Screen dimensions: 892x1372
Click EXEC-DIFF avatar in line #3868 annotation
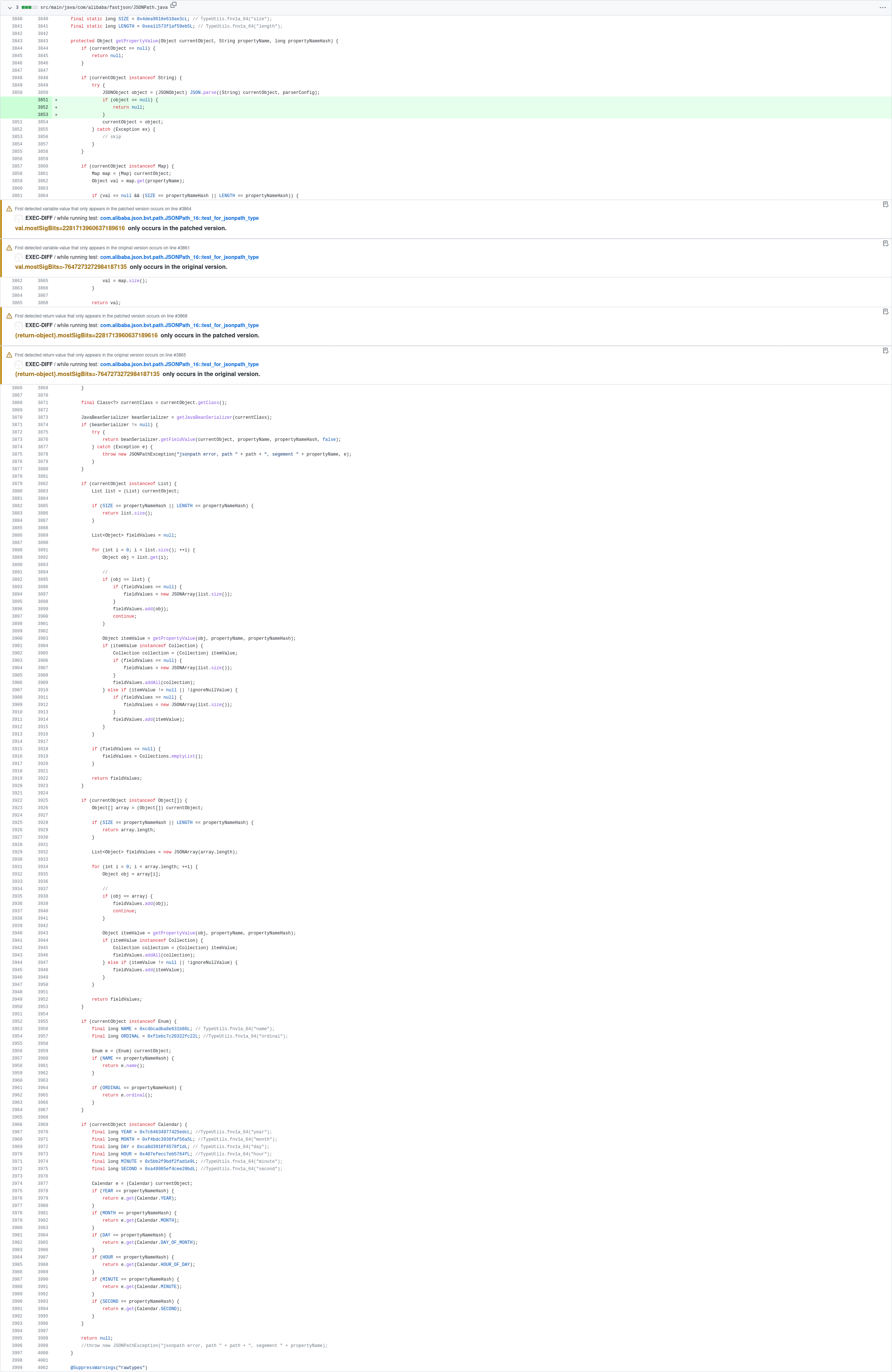[19, 326]
